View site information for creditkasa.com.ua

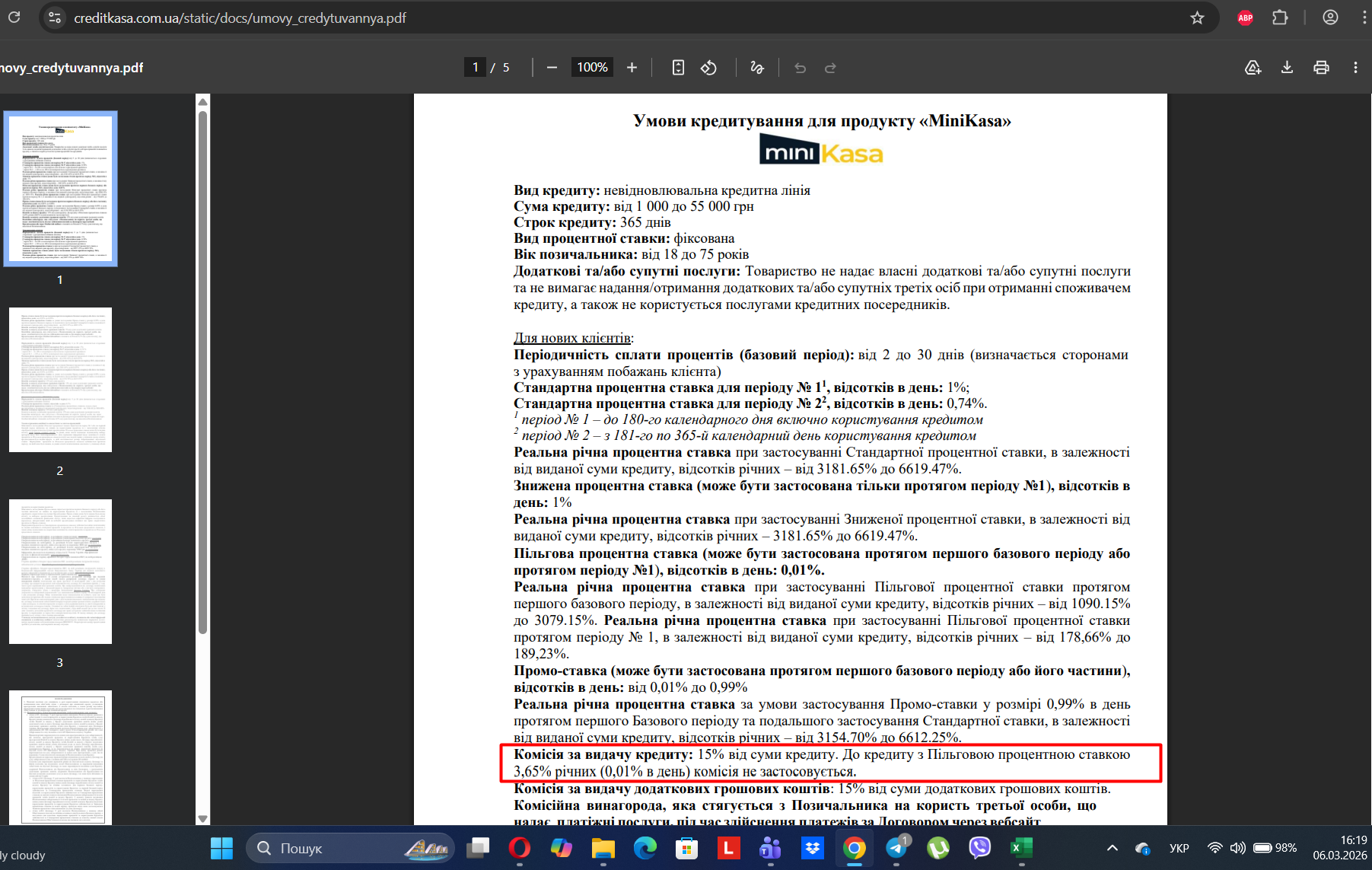[55, 18]
